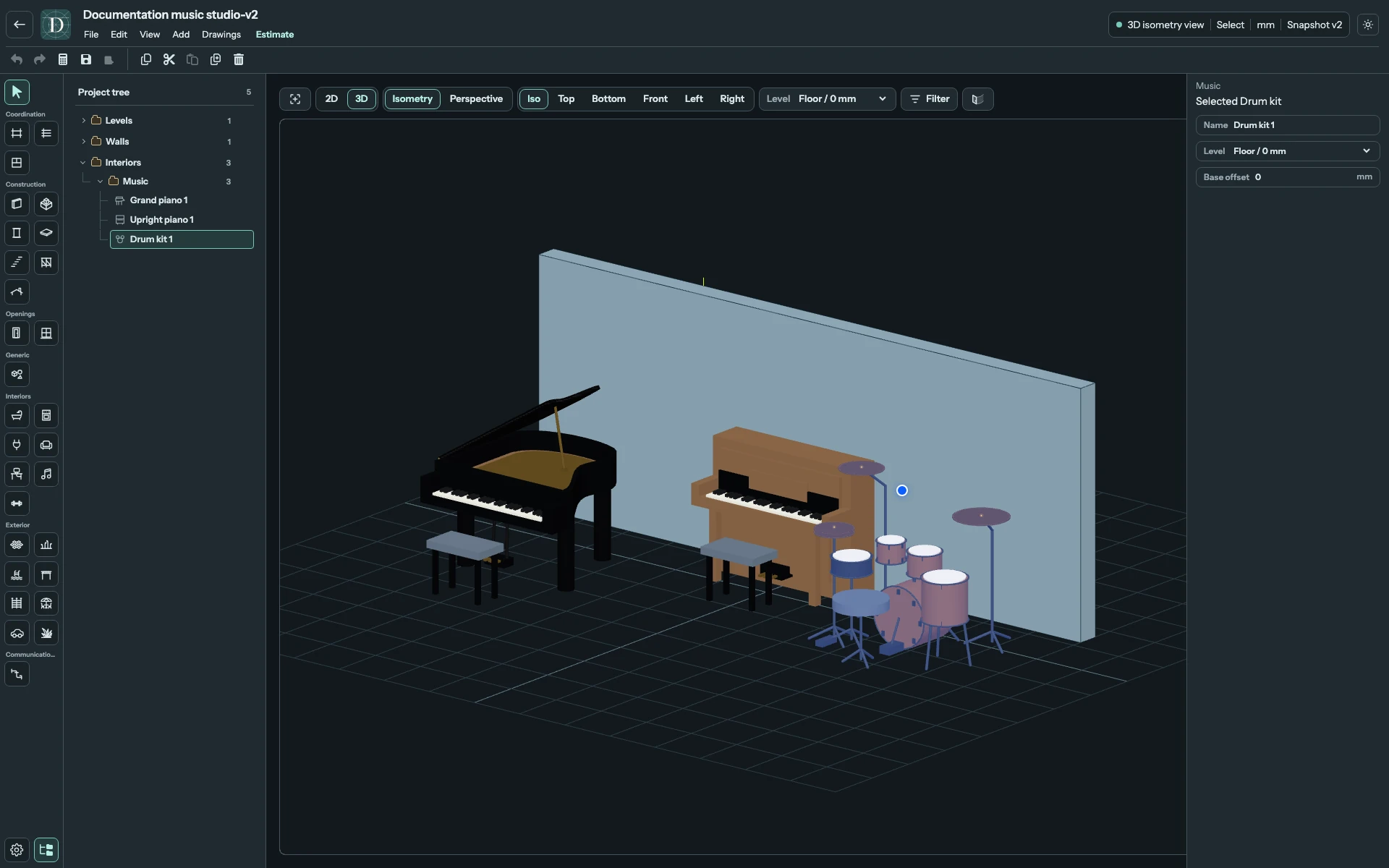The width and height of the screenshot is (1389, 868).
Task: Open the Drawings menu
Action: [221, 35]
